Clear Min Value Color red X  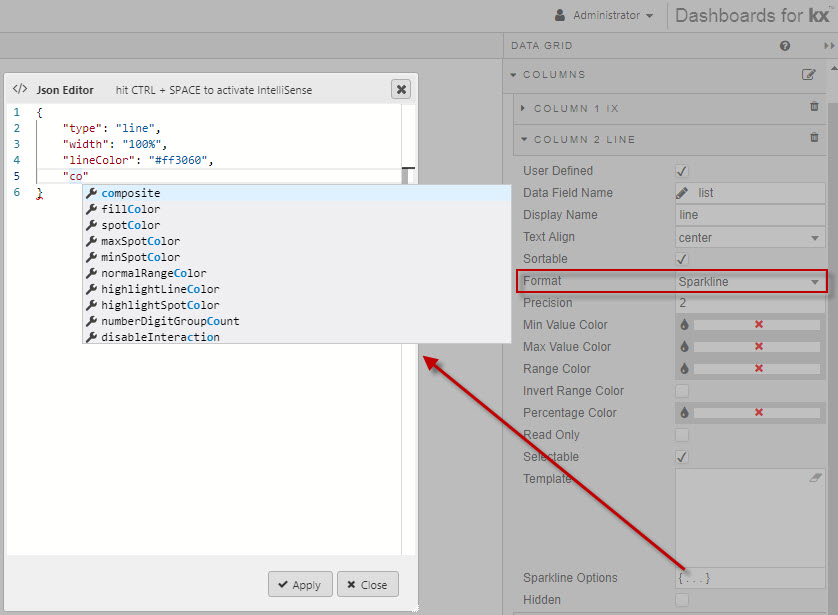coord(758,325)
